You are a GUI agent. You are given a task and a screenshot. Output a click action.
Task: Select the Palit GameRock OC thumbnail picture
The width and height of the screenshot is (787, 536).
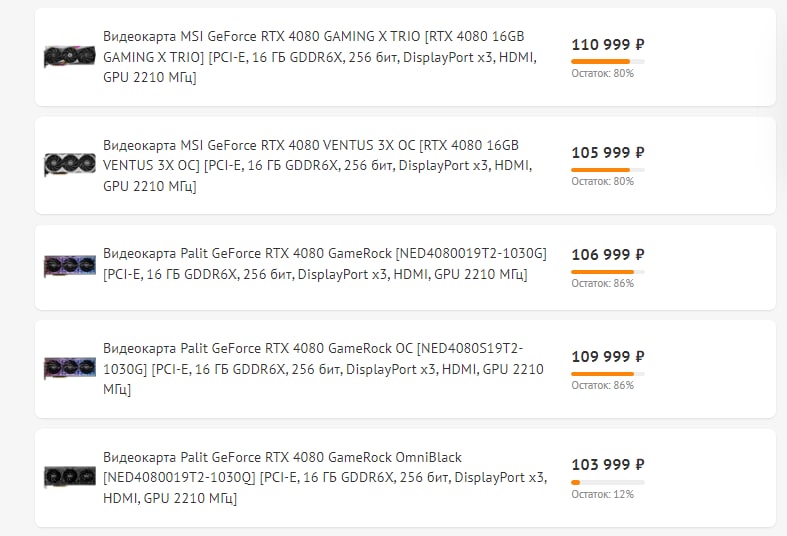(69, 368)
